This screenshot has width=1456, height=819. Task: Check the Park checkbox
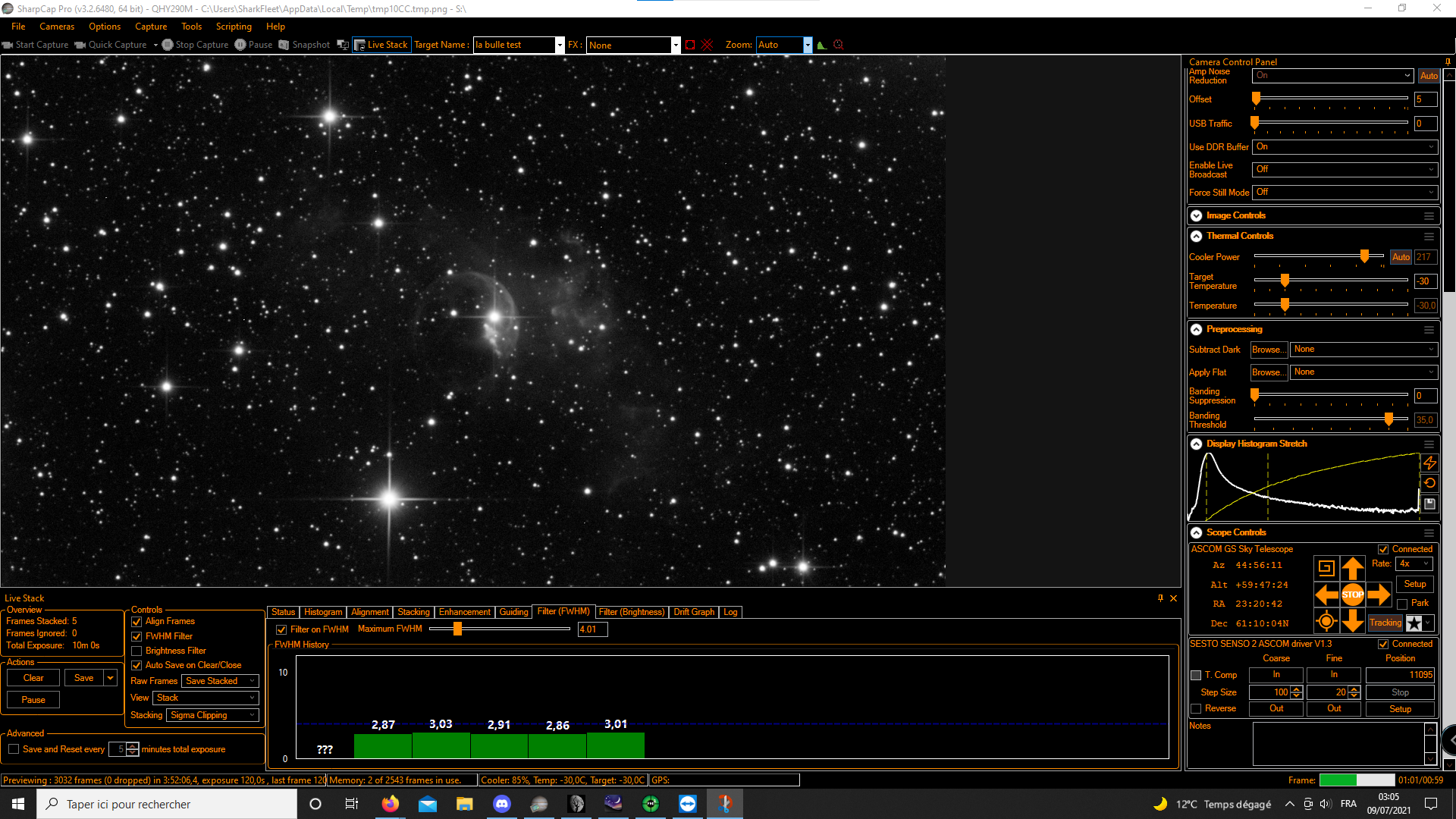[1402, 604]
